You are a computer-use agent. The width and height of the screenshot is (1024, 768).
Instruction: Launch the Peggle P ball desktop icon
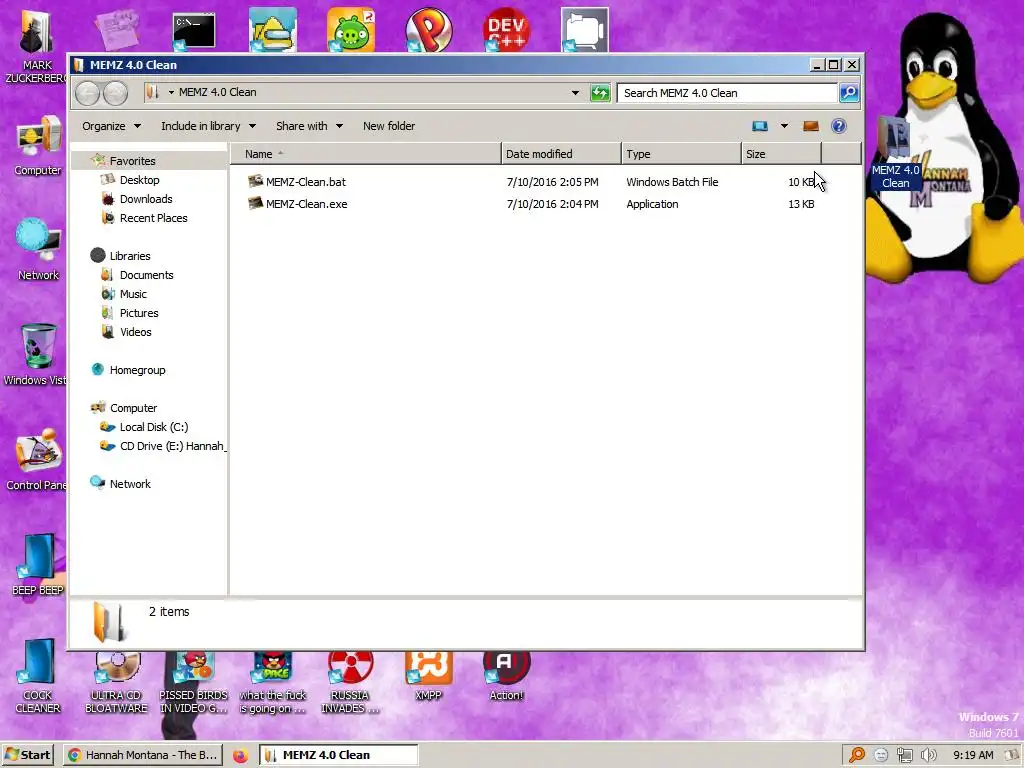click(x=428, y=30)
